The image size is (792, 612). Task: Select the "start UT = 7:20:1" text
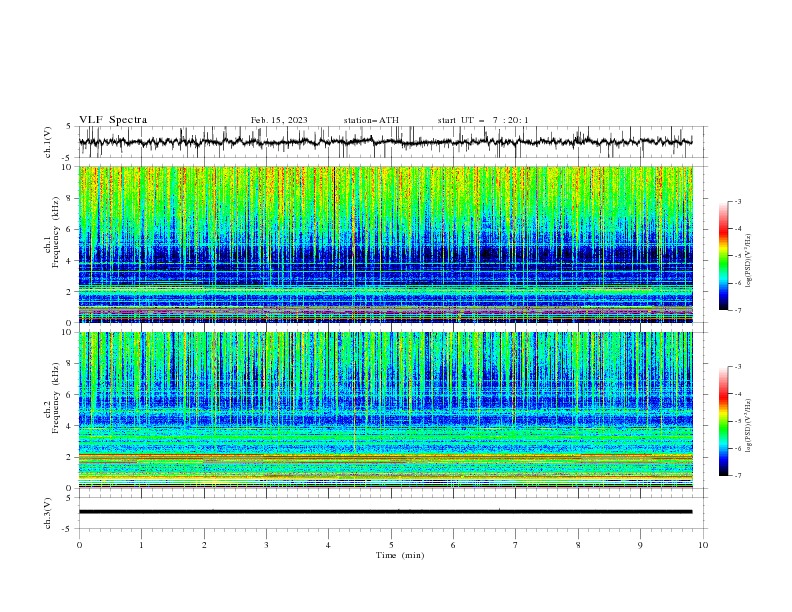click(x=483, y=120)
